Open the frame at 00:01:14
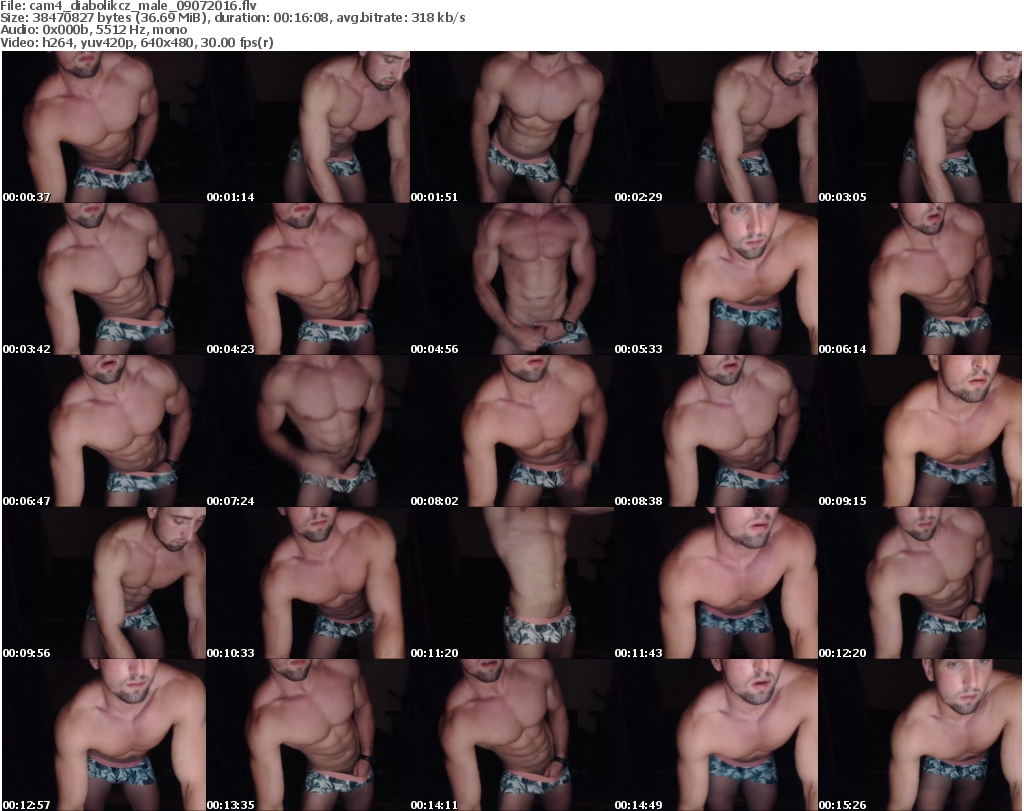 pos(308,127)
